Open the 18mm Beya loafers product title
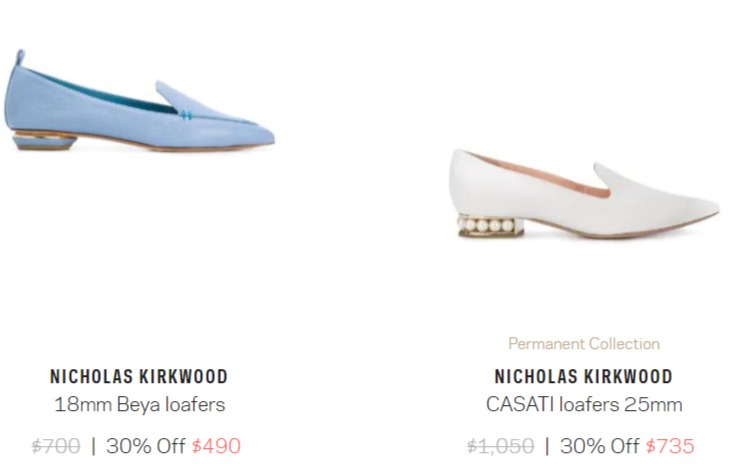Image resolution: width=732 pixels, height=464 pixels. (140, 404)
